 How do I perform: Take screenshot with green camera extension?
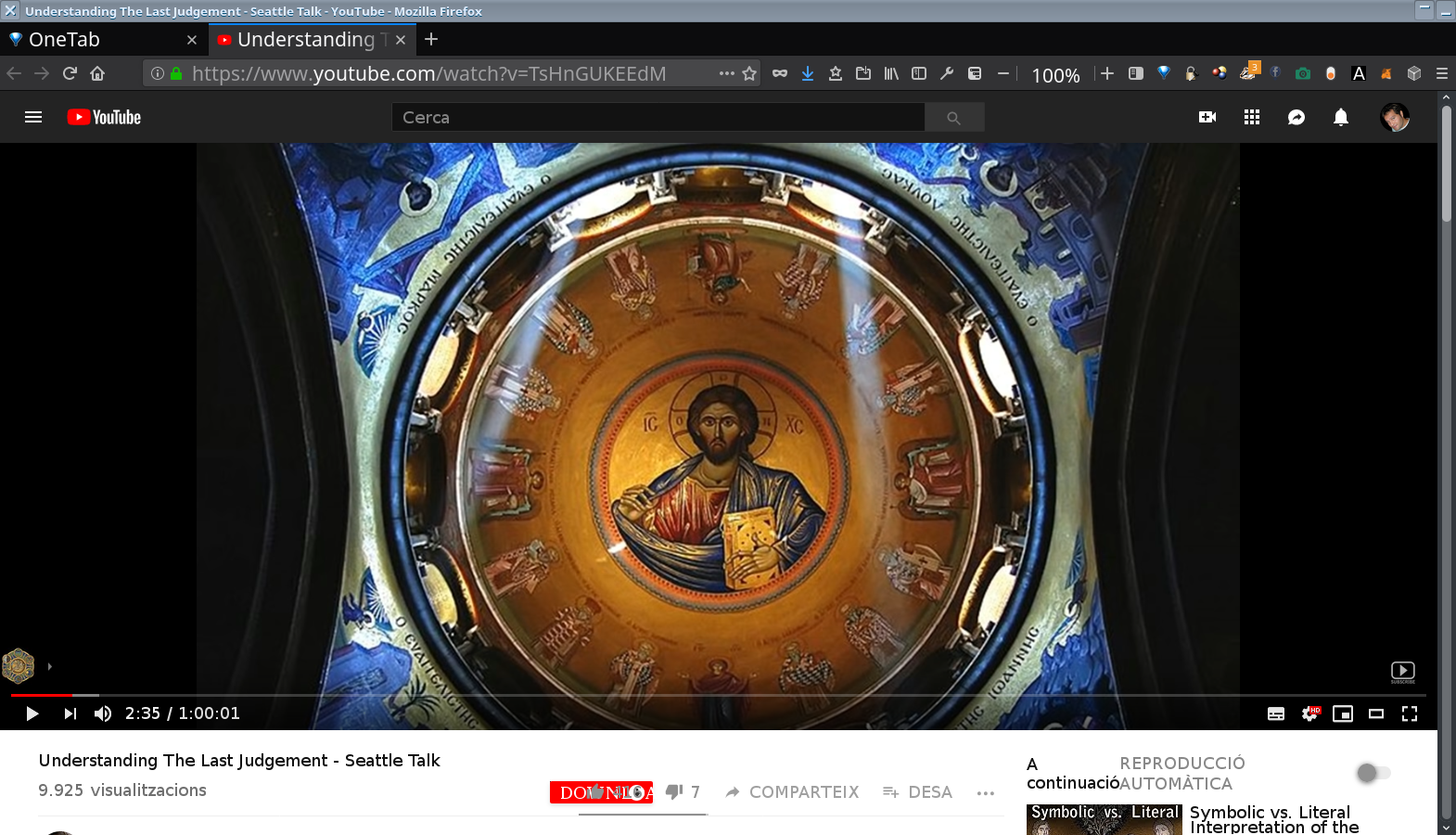pos(1303,73)
